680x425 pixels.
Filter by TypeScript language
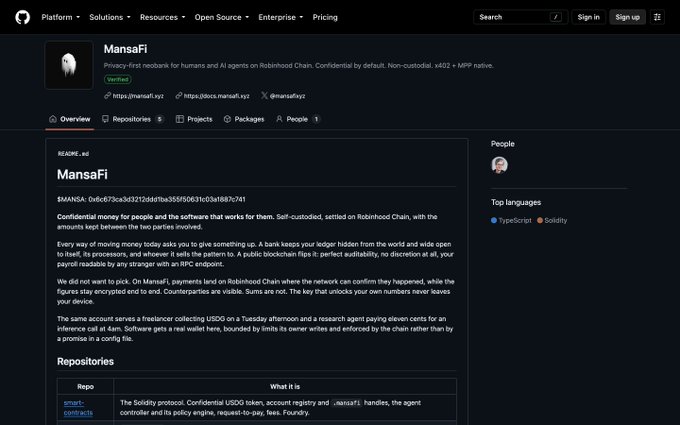tap(511, 220)
